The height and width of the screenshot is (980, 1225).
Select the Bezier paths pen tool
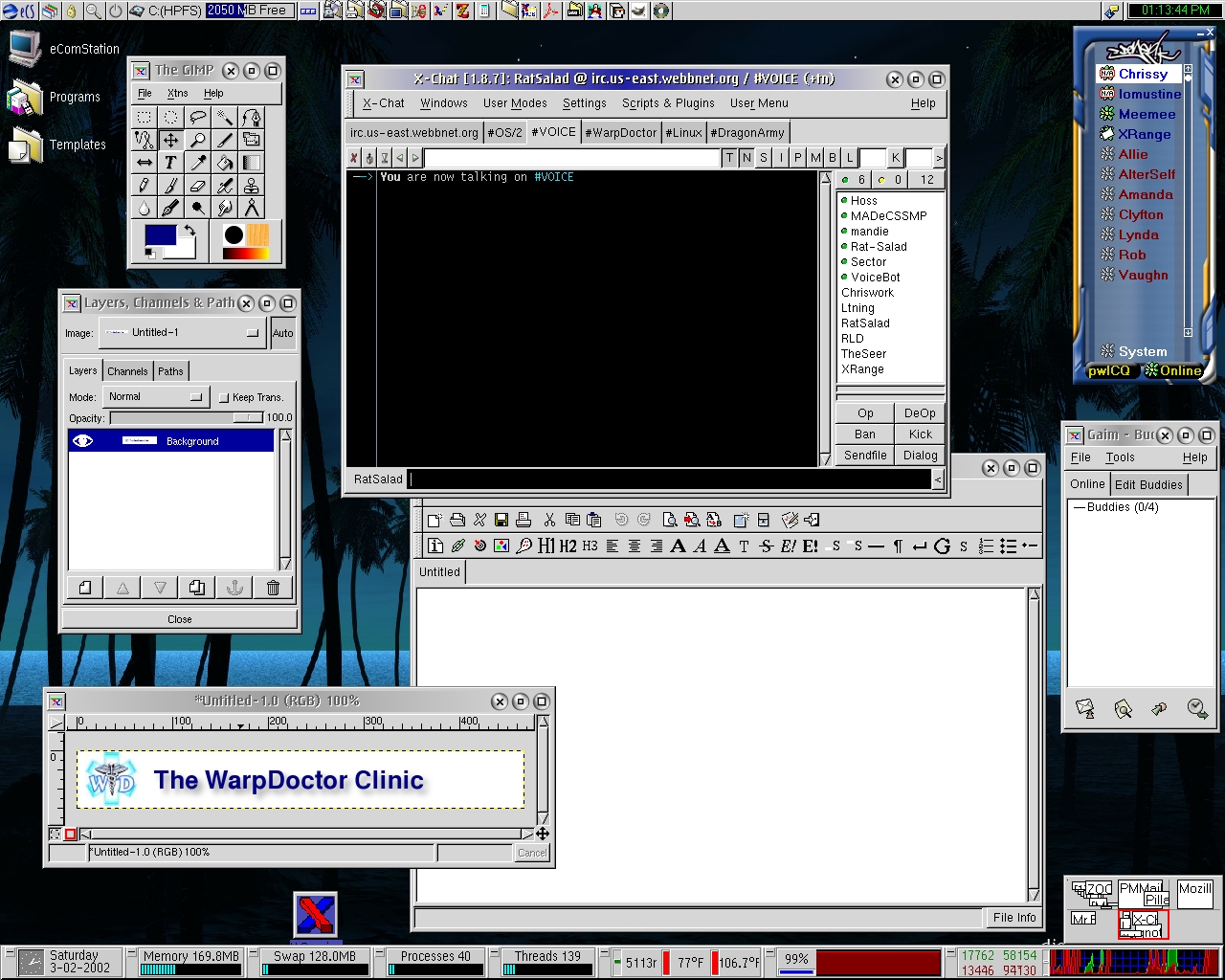tap(251, 117)
